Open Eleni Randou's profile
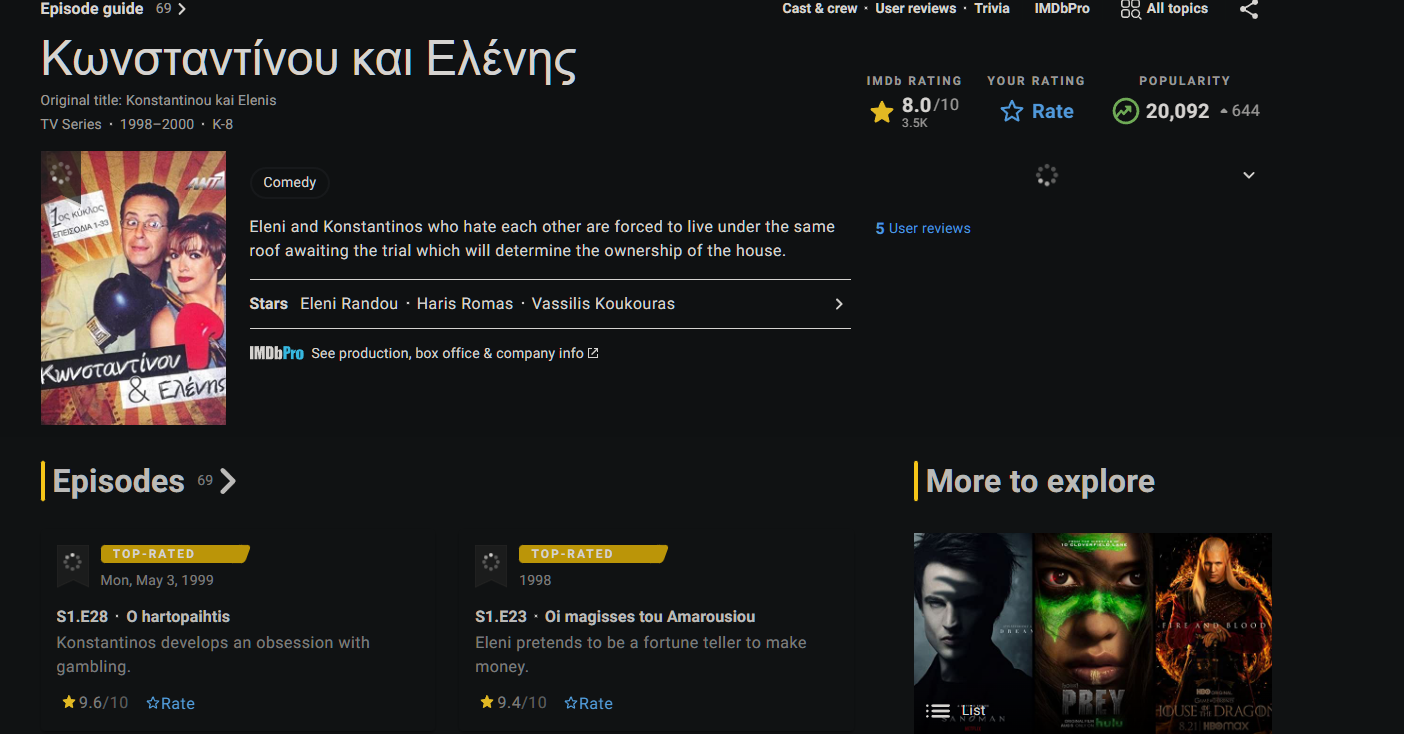Viewport: 1404px width, 734px height. (x=349, y=304)
